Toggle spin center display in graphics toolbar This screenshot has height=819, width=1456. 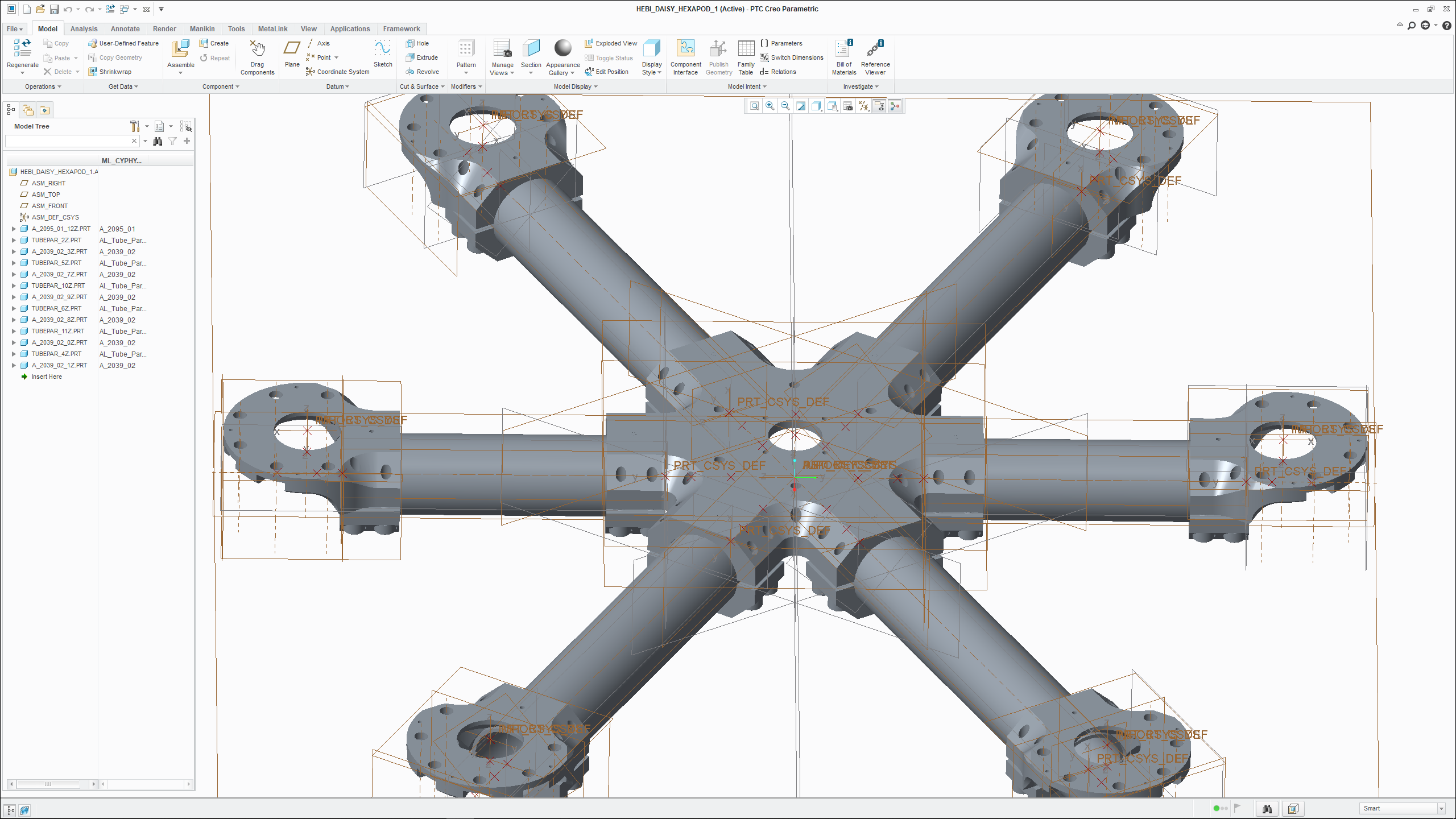895,106
